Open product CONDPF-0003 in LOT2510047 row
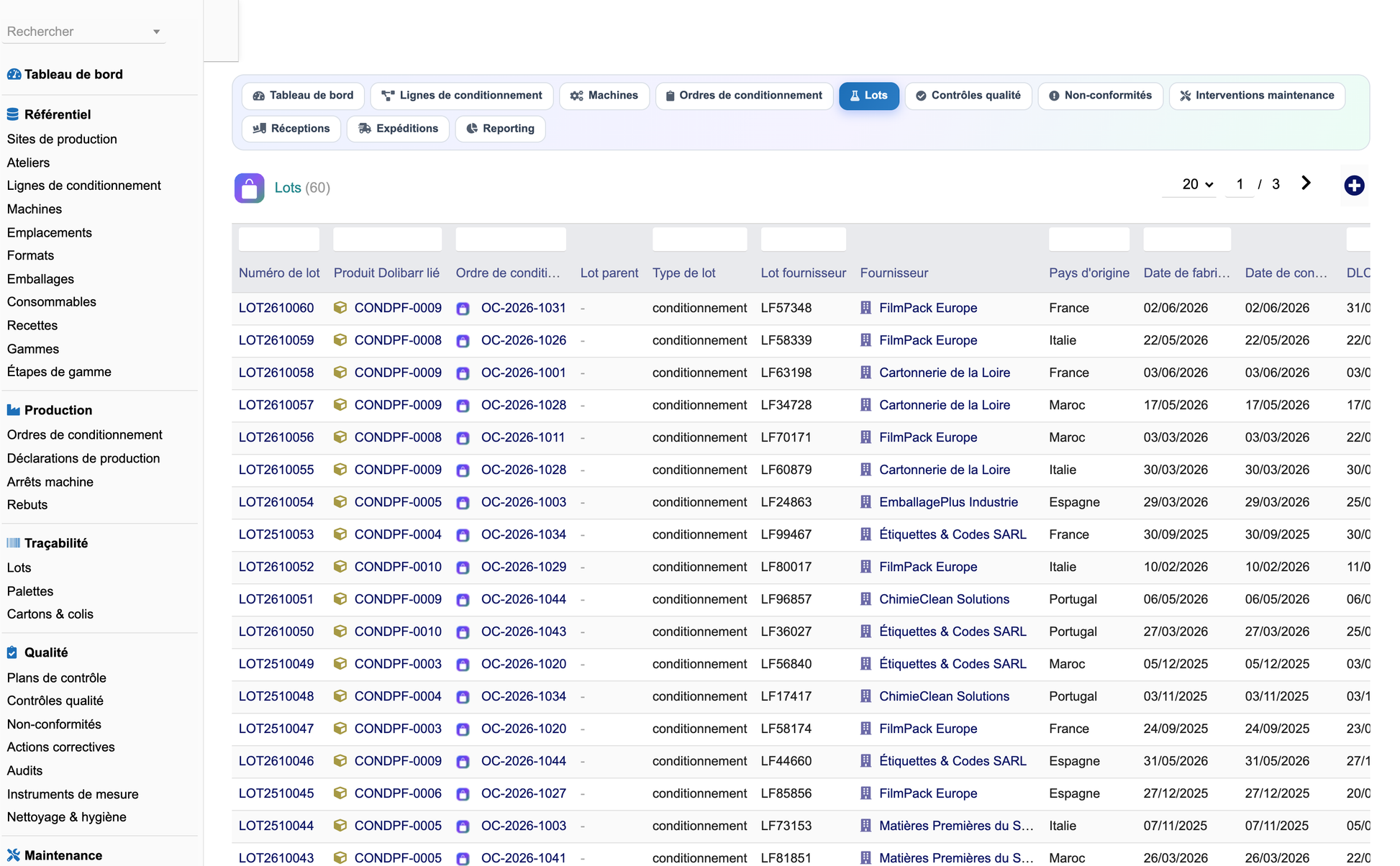 pos(398,729)
